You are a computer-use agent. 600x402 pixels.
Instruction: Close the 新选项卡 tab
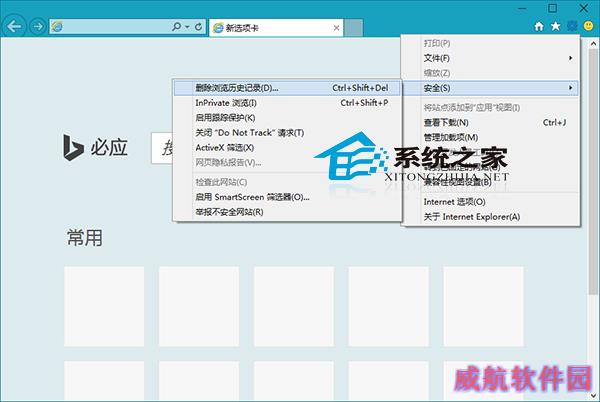tap(336, 28)
